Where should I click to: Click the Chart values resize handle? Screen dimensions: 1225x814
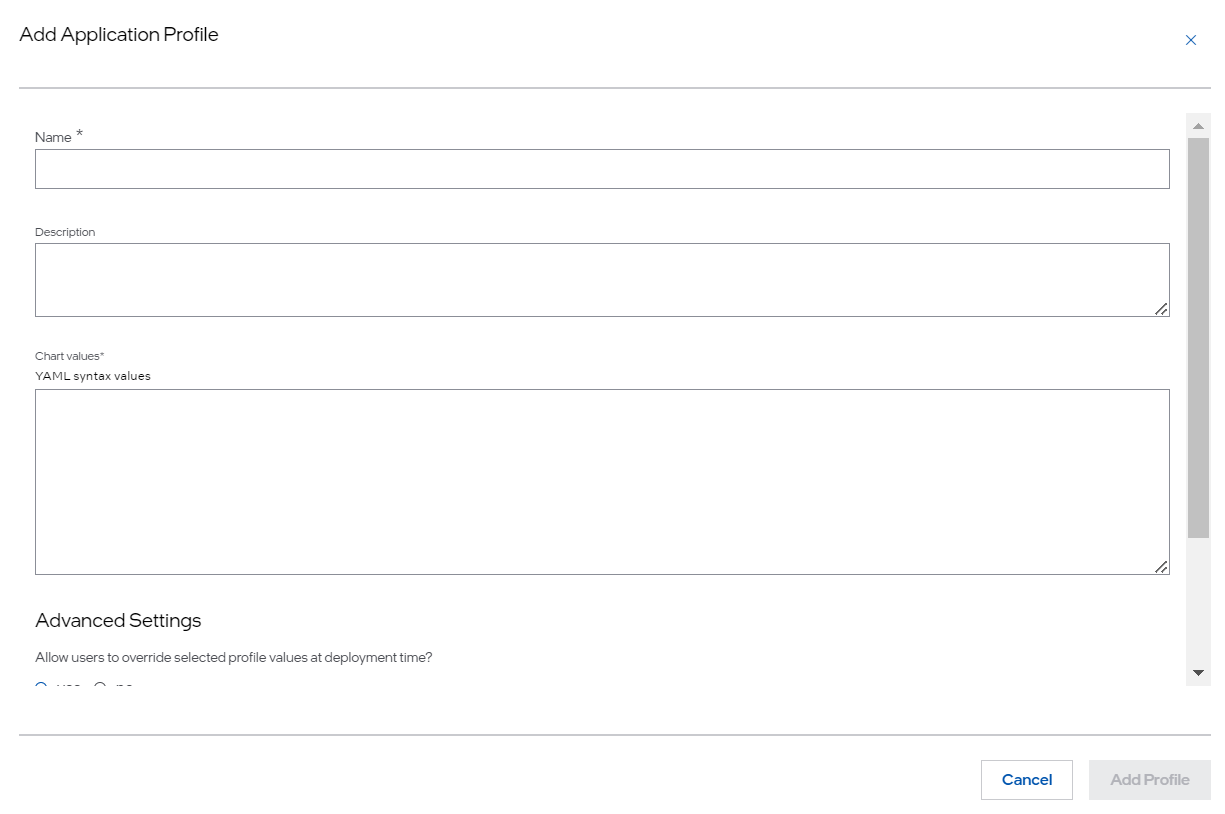coord(1161,567)
